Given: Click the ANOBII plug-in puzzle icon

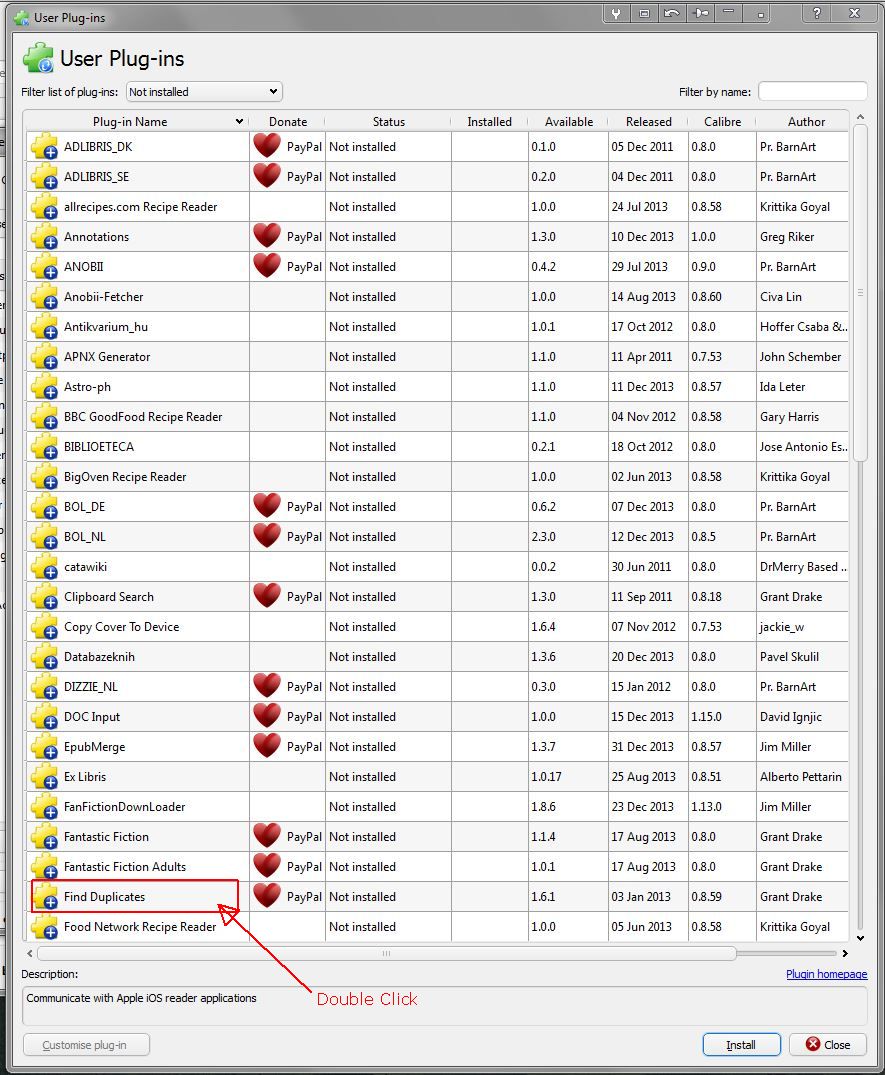Looking at the screenshot, I should (x=44, y=267).
